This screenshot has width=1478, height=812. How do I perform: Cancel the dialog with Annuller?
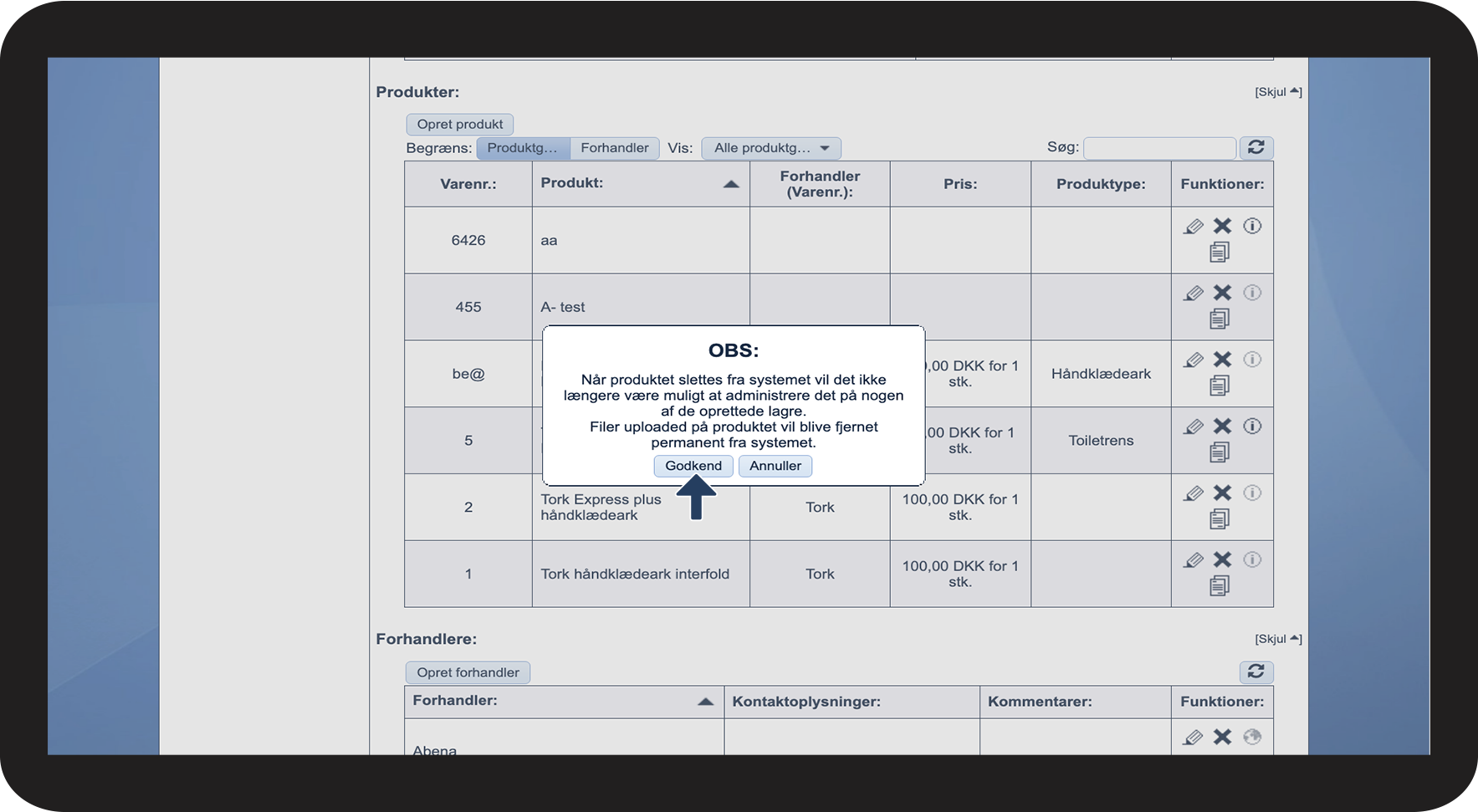click(x=775, y=466)
